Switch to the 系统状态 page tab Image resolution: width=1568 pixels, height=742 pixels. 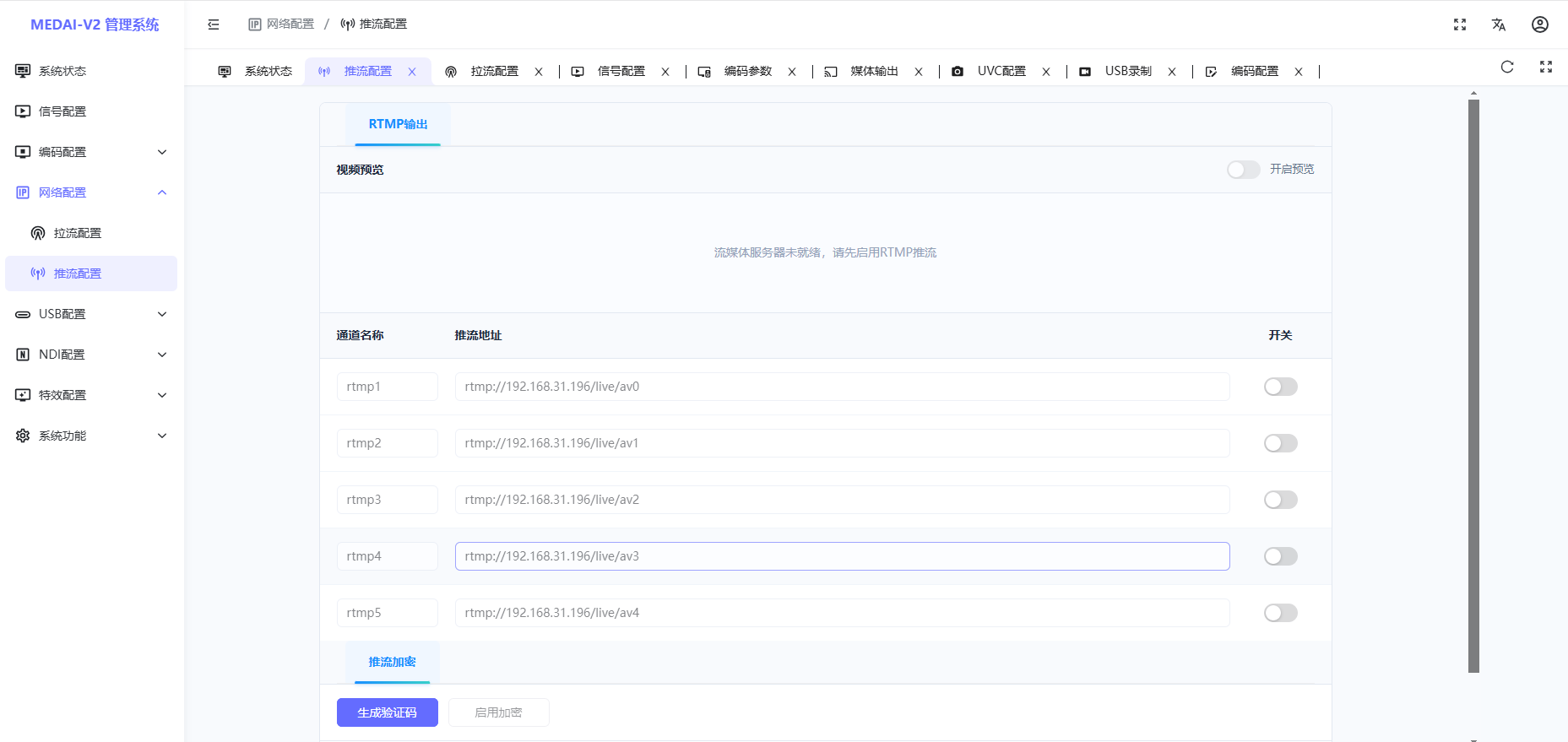[x=255, y=72]
